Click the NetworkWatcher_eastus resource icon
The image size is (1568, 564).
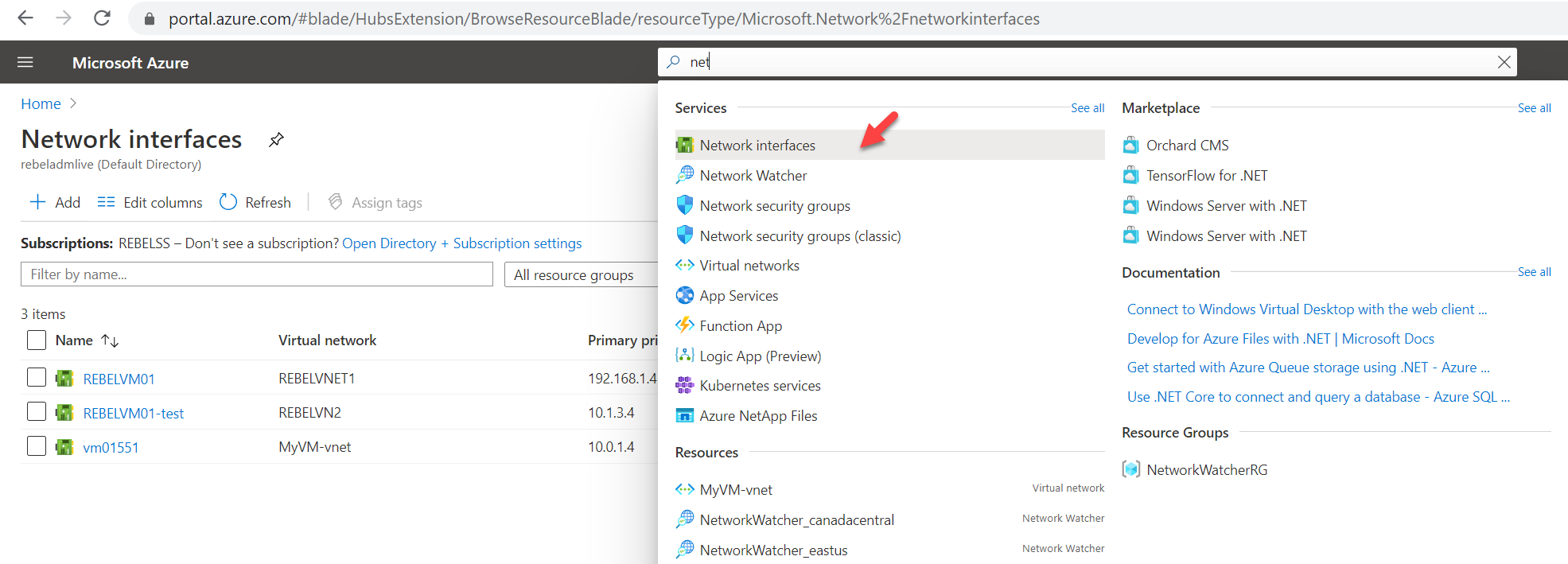(684, 550)
